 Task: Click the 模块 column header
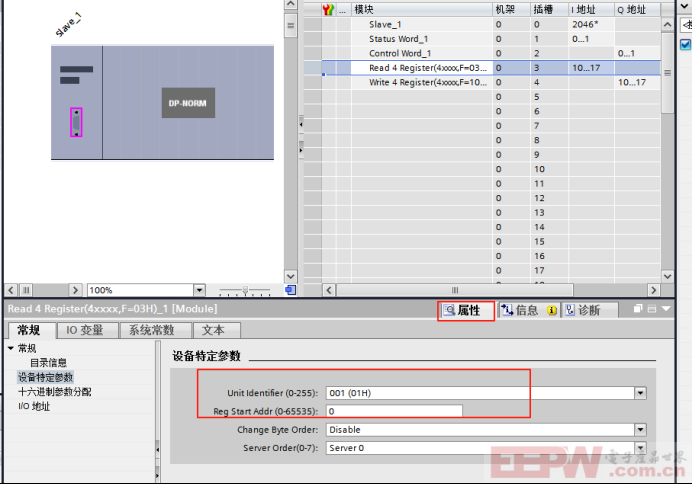click(421, 9)
